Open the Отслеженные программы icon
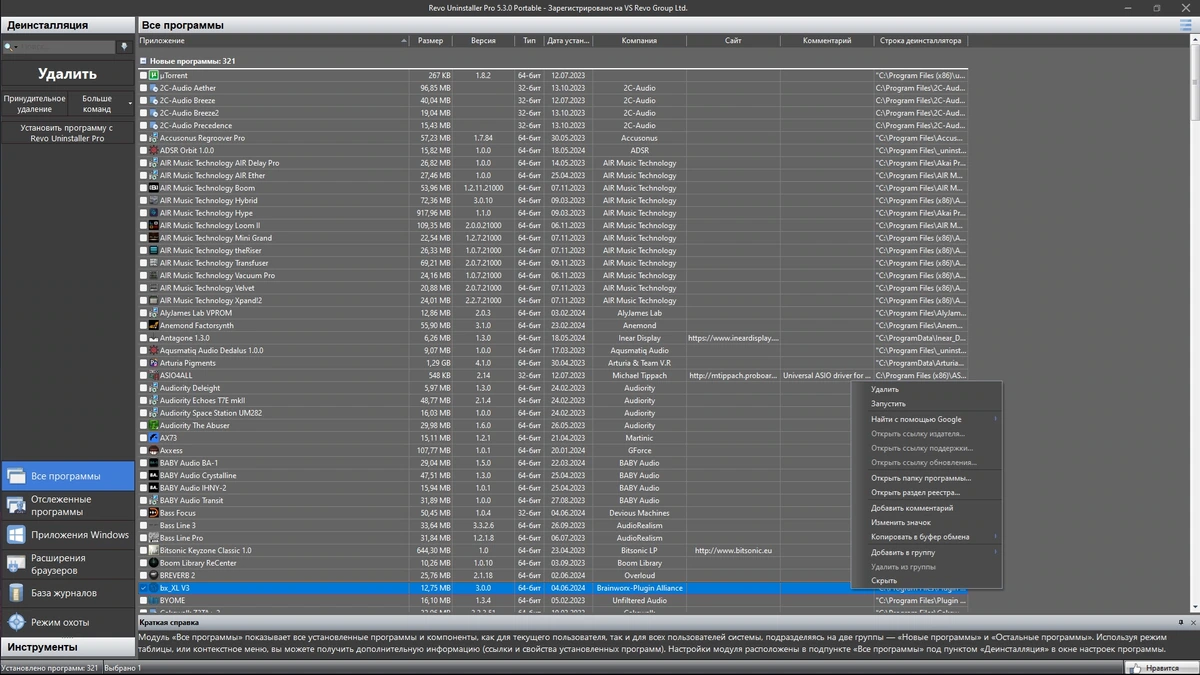The image size is (1200, 675). point(15,505)
